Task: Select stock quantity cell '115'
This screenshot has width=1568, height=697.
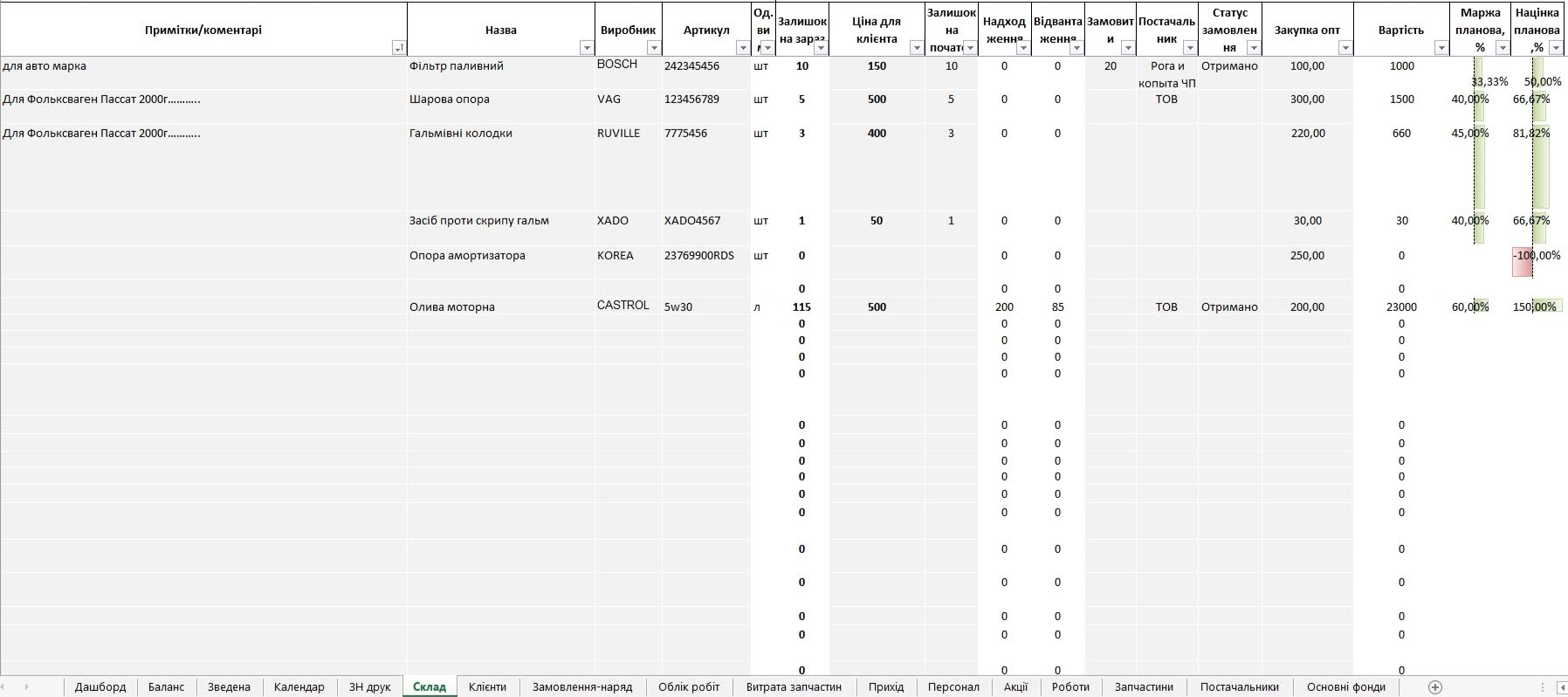Action: pyautogui.click(x=801, y=307)
